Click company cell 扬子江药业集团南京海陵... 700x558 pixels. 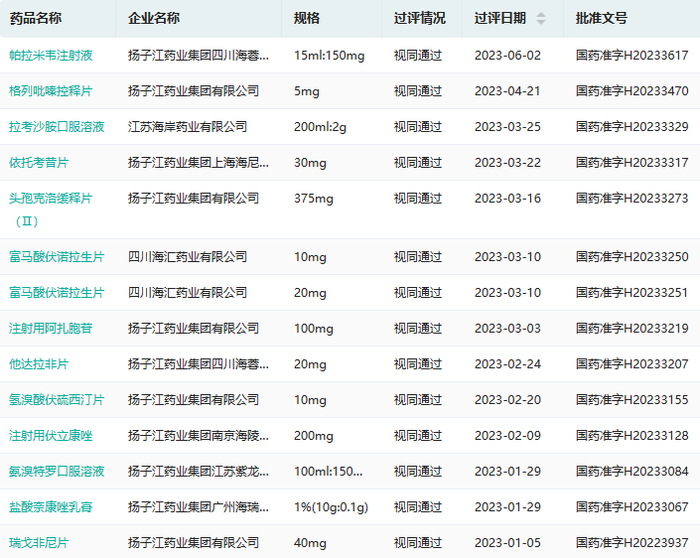point(198,435)
